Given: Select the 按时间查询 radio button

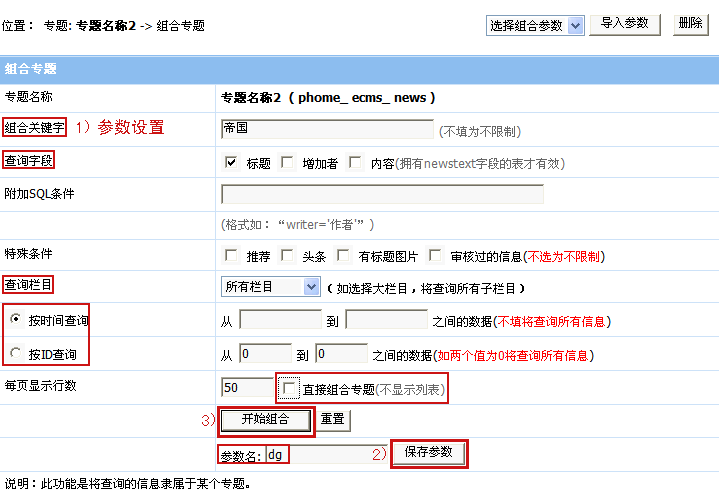Looking at the screenshot, I should (15, 320).
